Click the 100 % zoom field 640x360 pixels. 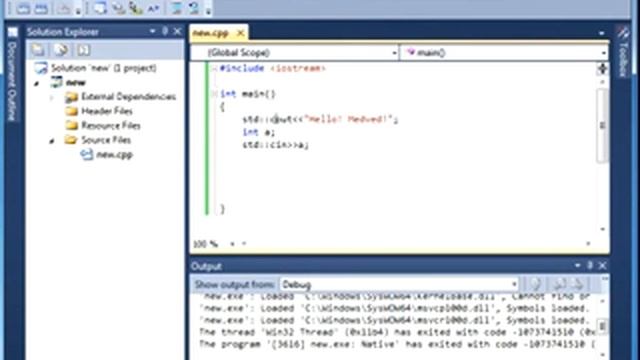[x=206, y=244]
